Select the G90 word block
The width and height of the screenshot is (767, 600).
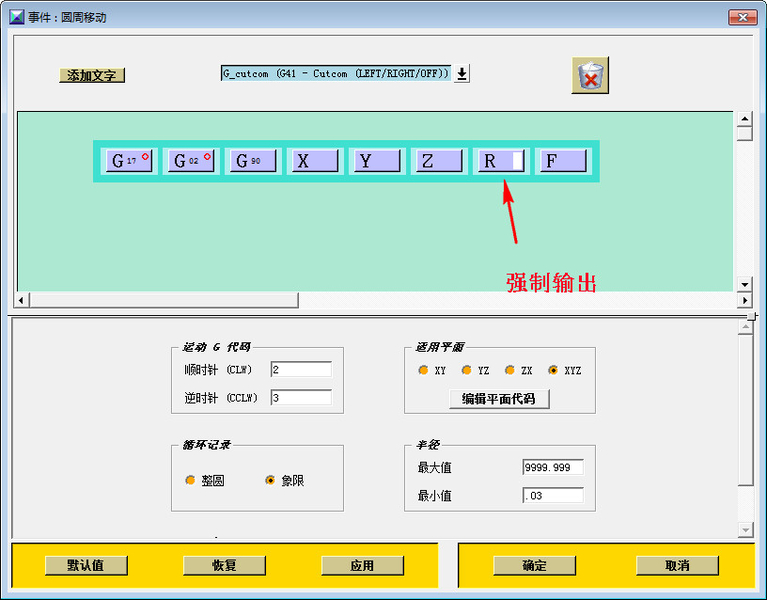pos(254,161)
